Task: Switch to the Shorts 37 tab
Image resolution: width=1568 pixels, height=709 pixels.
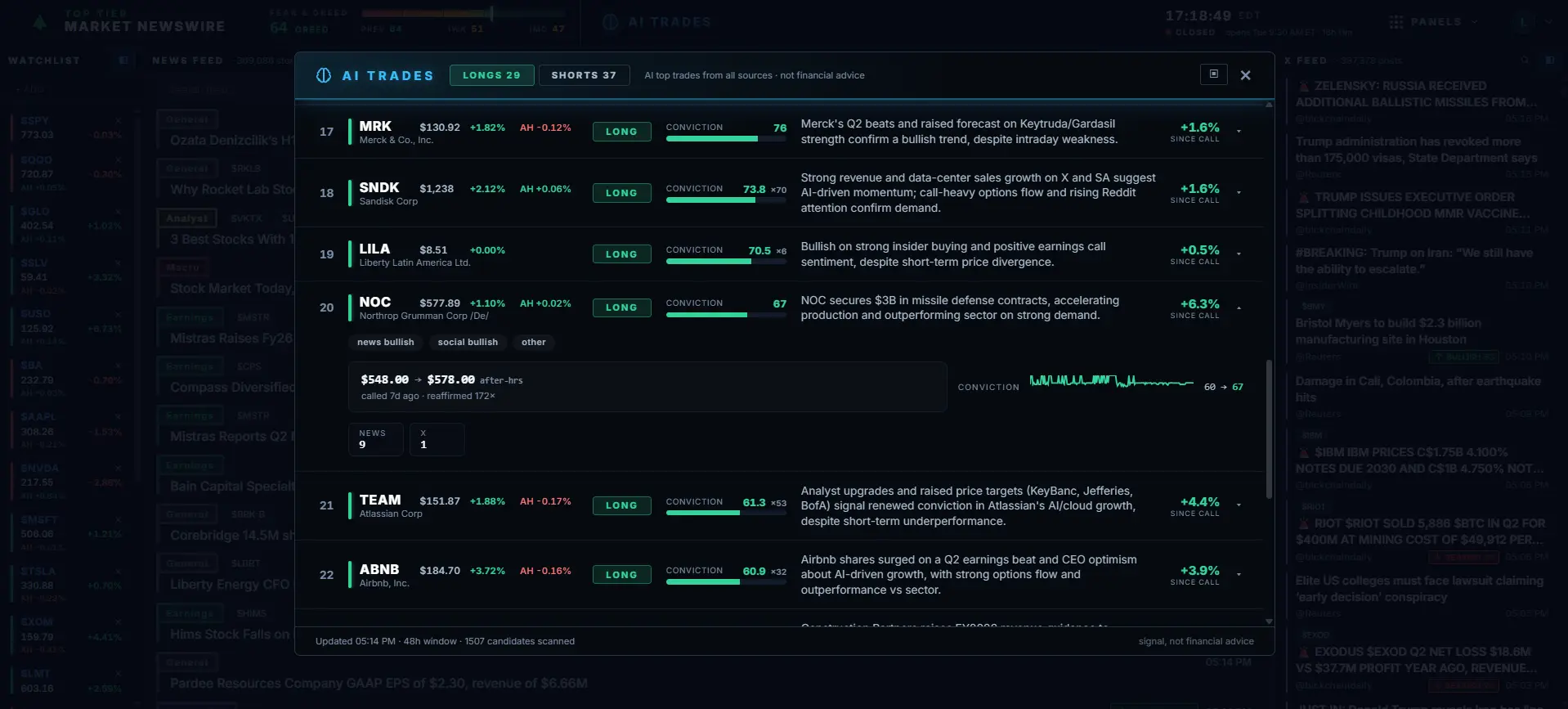Action: point(584,75)
